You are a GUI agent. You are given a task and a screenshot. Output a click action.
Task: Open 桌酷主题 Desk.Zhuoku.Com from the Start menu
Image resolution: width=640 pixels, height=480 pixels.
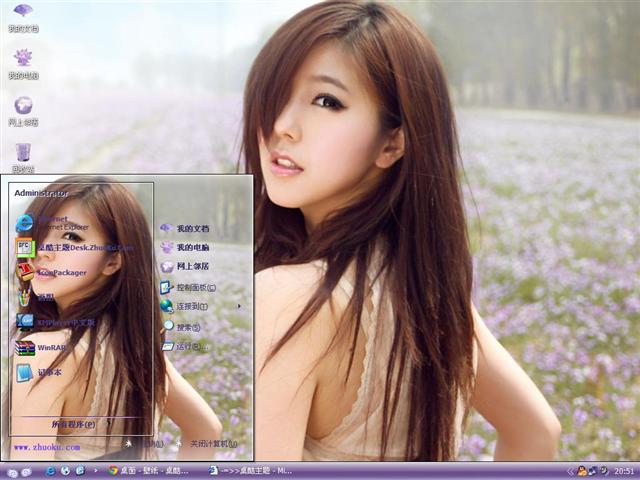point(75,247)
